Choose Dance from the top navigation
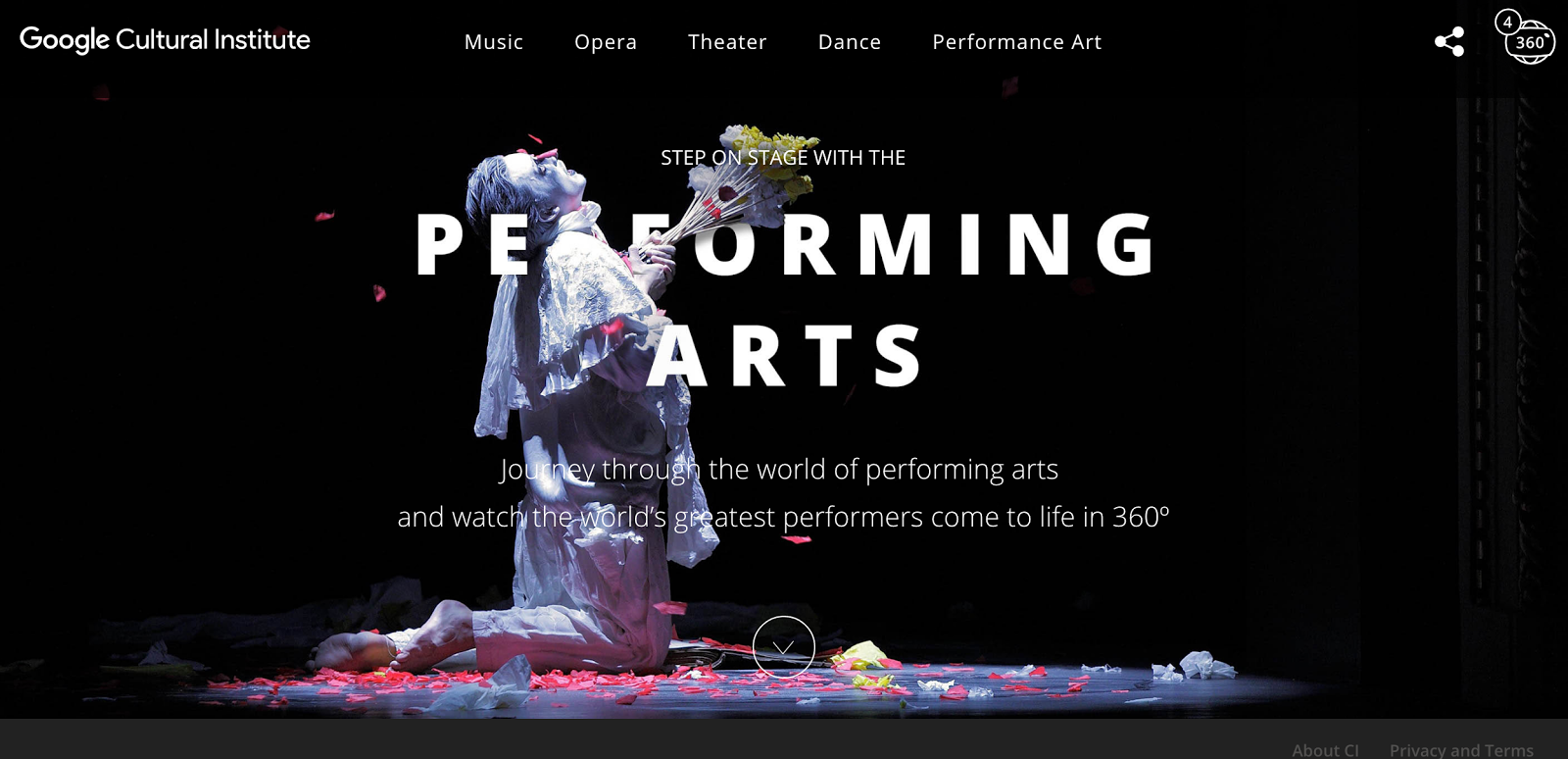 (x=850, y=42)
